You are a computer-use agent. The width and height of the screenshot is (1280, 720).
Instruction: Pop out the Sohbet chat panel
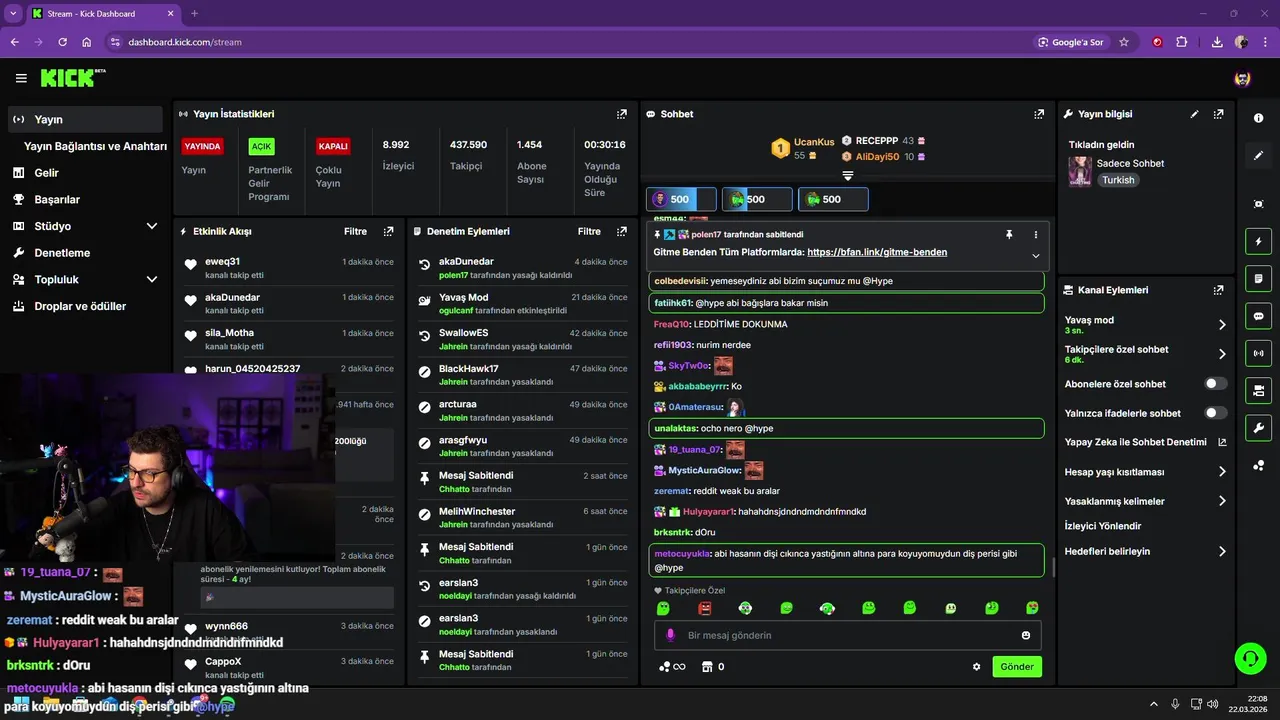tap(1039, 114)
